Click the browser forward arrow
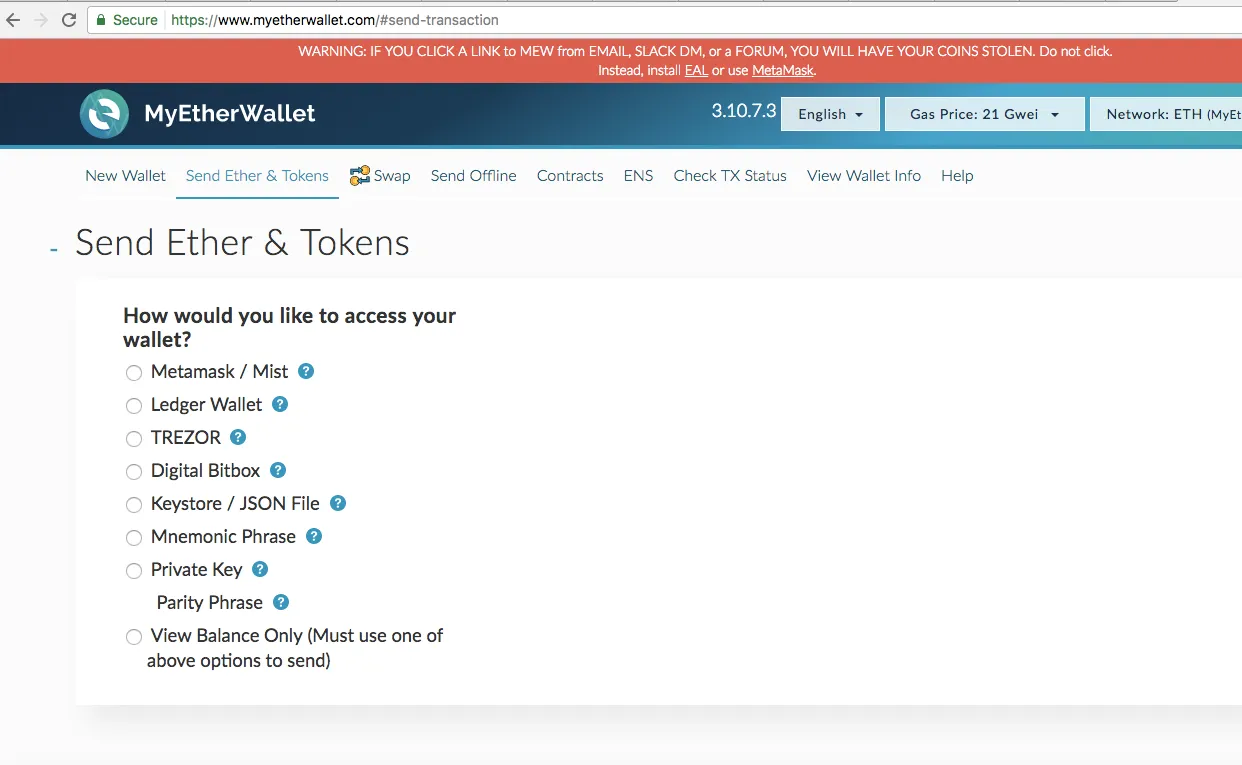The height and width of the screenshot is (765, 1242). pos(41,20)
